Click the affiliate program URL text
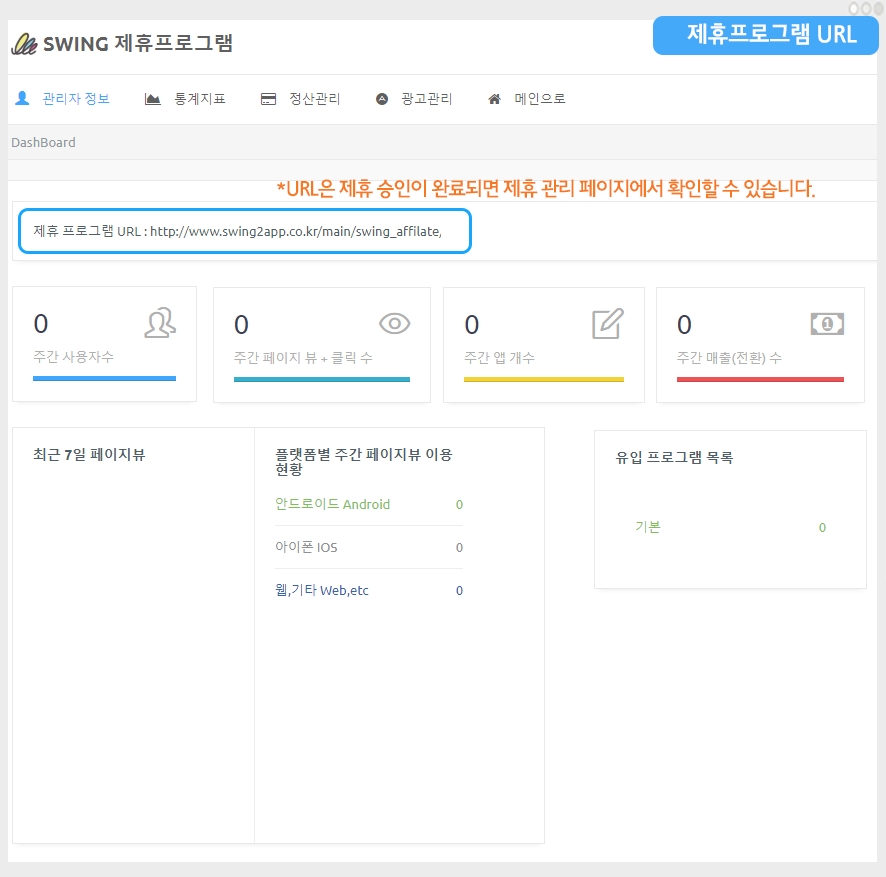 [x=238, y=231]
